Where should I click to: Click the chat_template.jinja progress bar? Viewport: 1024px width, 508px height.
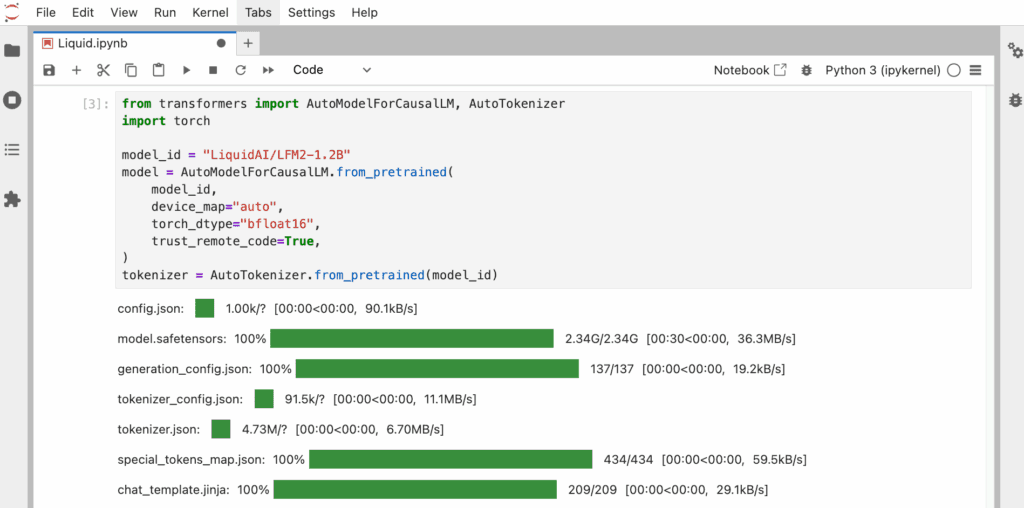pos(415,489)
